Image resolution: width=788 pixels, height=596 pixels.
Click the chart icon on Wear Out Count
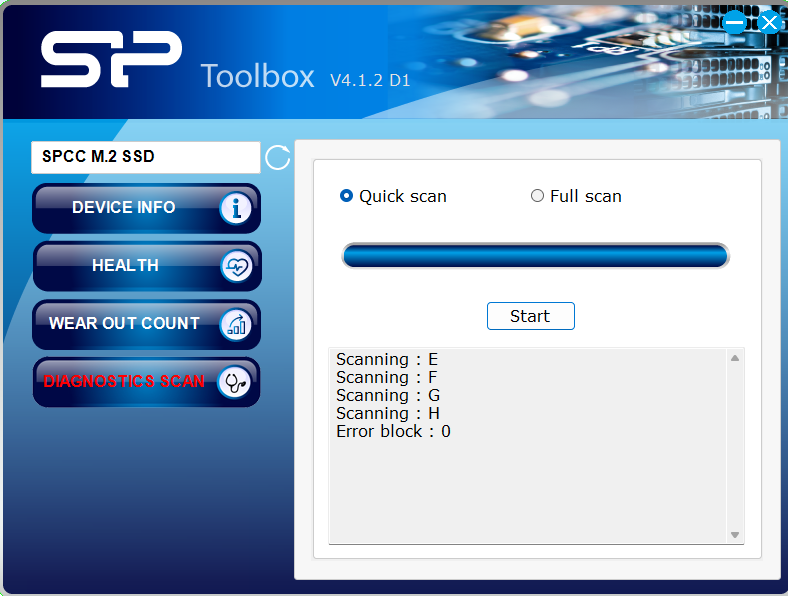[237, 324]
